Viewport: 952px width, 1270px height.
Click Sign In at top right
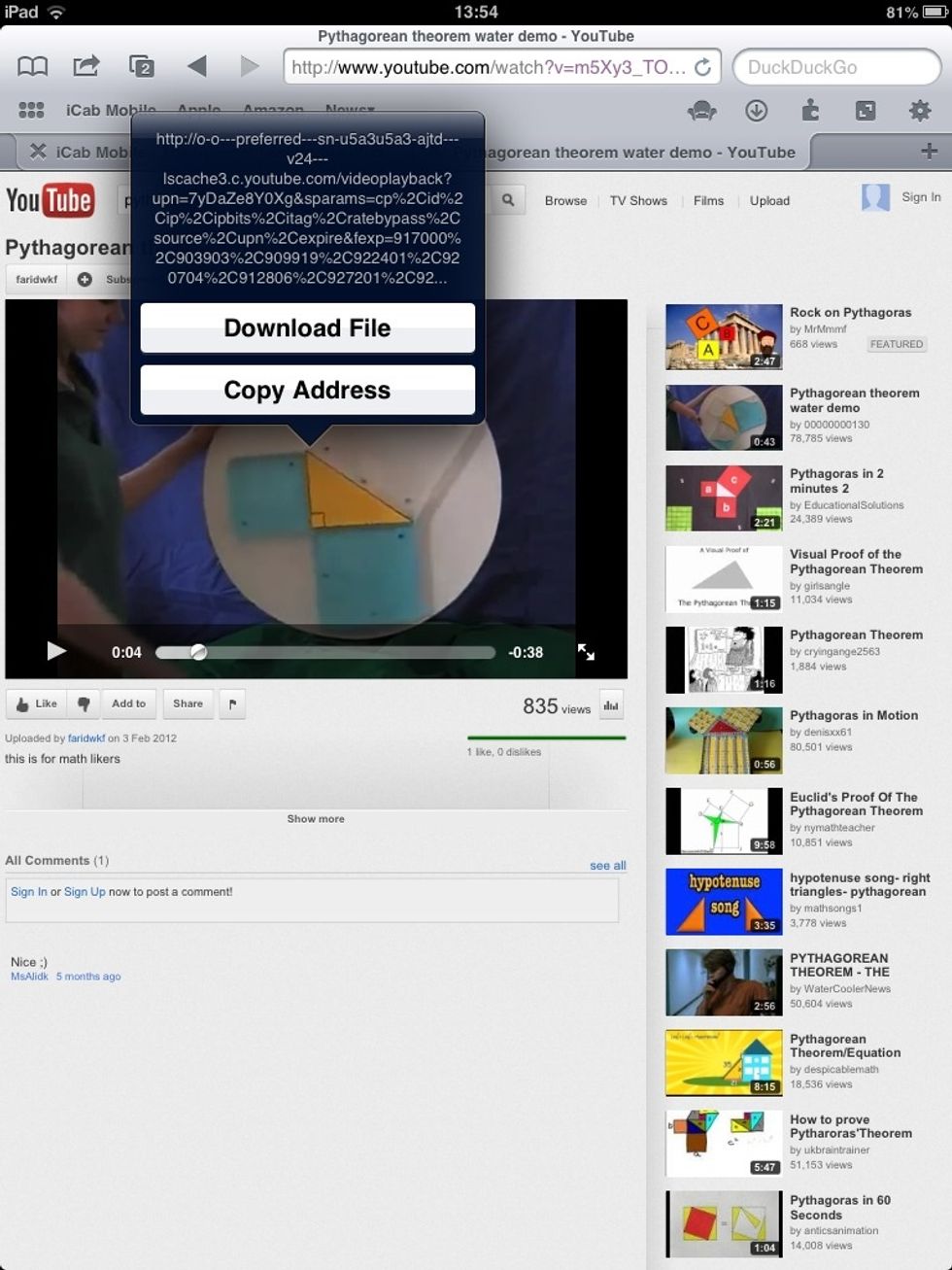tap(921, 197)
